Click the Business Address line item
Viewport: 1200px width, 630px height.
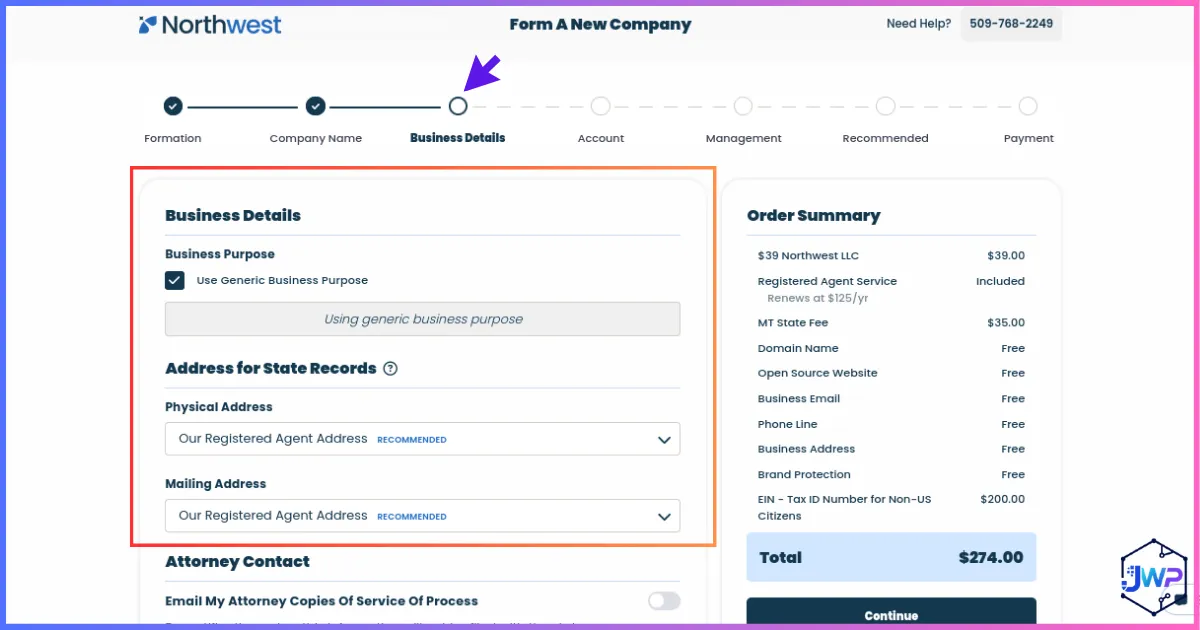891,449
